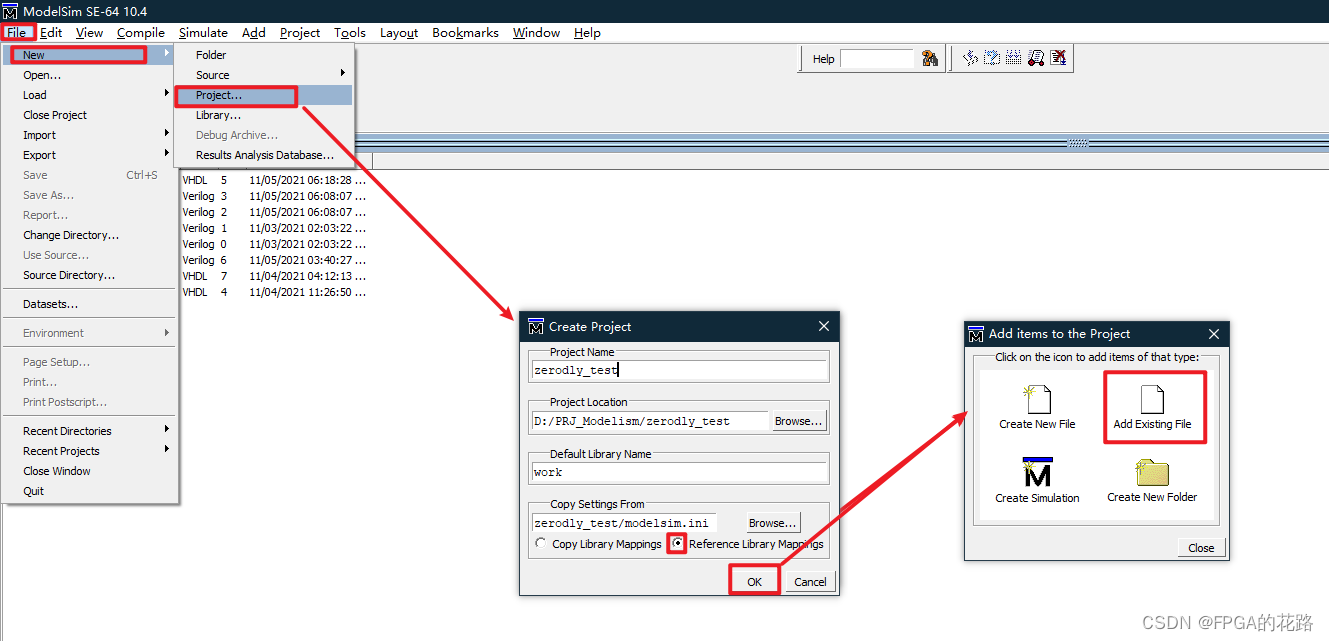Open the Layout menu
The width and height of the screenshot is (1329, 641).
point(399,32)
